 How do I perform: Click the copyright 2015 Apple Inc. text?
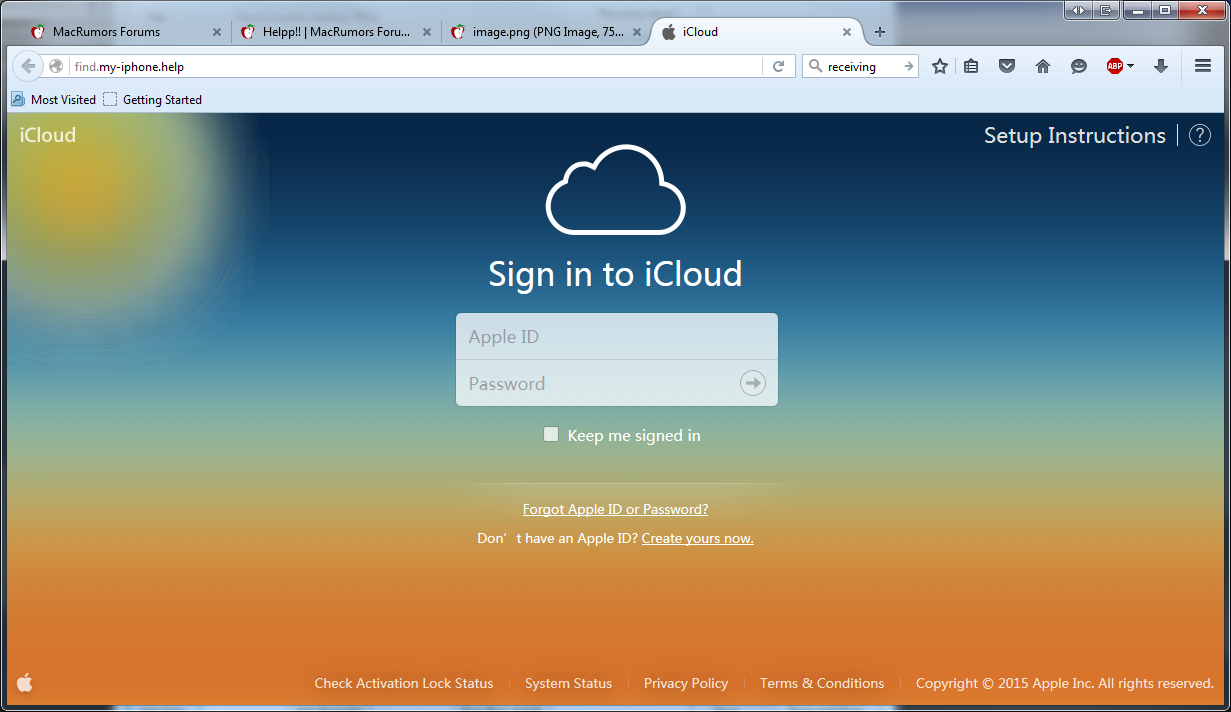click(1065, 683)
